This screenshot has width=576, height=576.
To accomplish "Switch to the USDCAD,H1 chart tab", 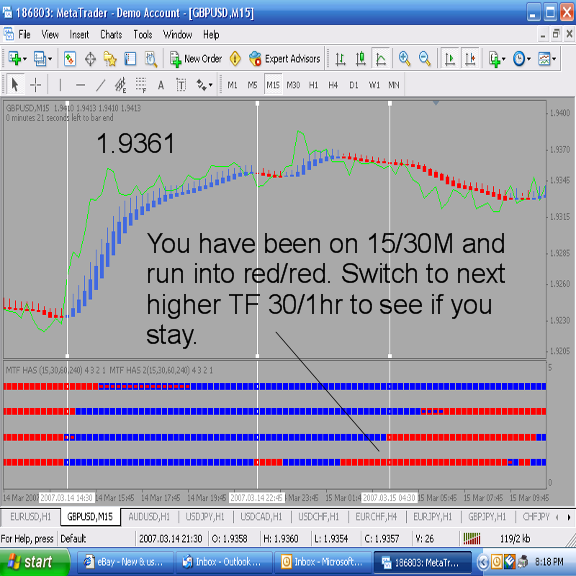I will click(x=261, y=517).
